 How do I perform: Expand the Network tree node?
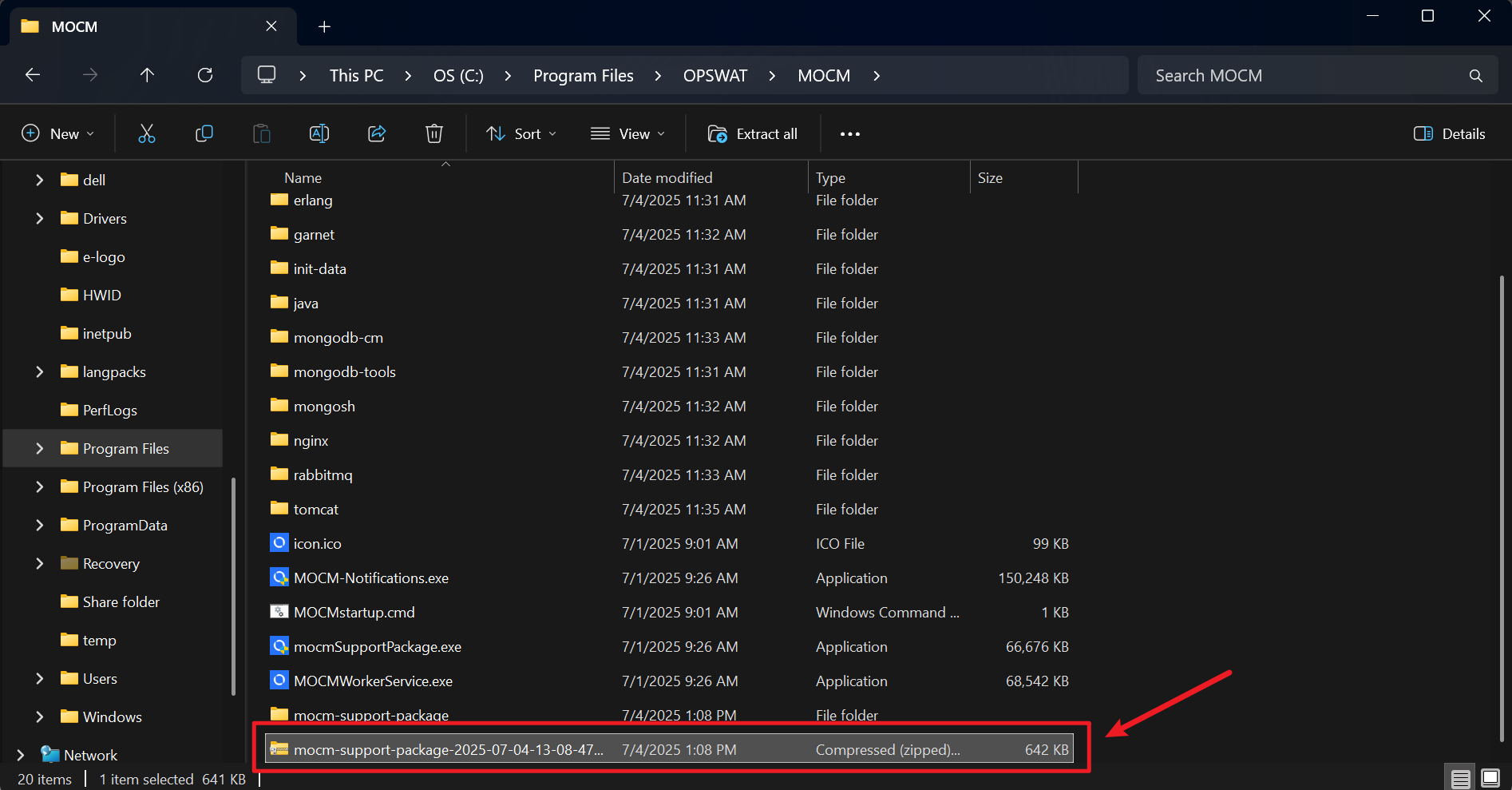pos(21,755)
